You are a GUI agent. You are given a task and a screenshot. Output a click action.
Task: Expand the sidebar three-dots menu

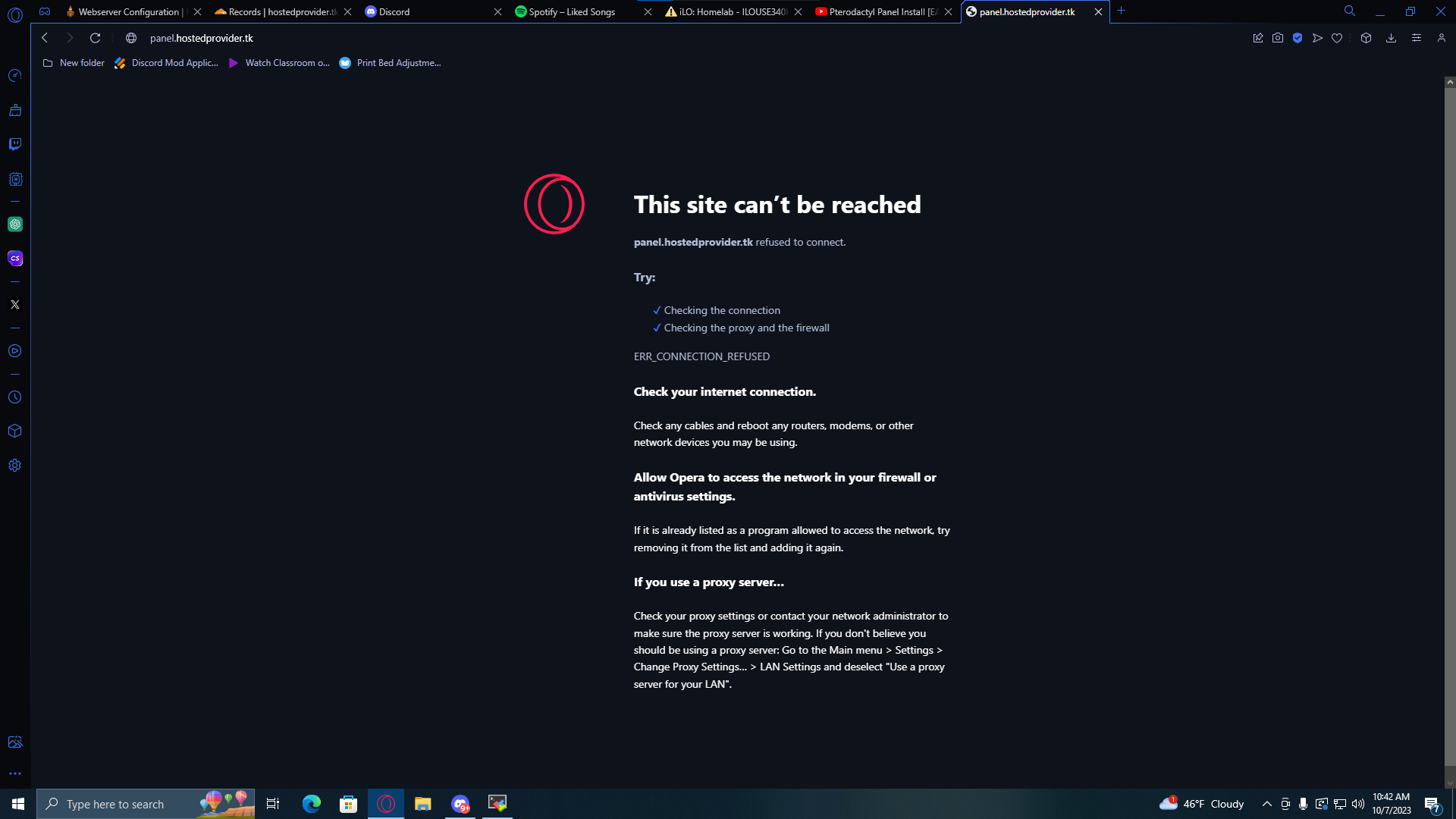15,774
